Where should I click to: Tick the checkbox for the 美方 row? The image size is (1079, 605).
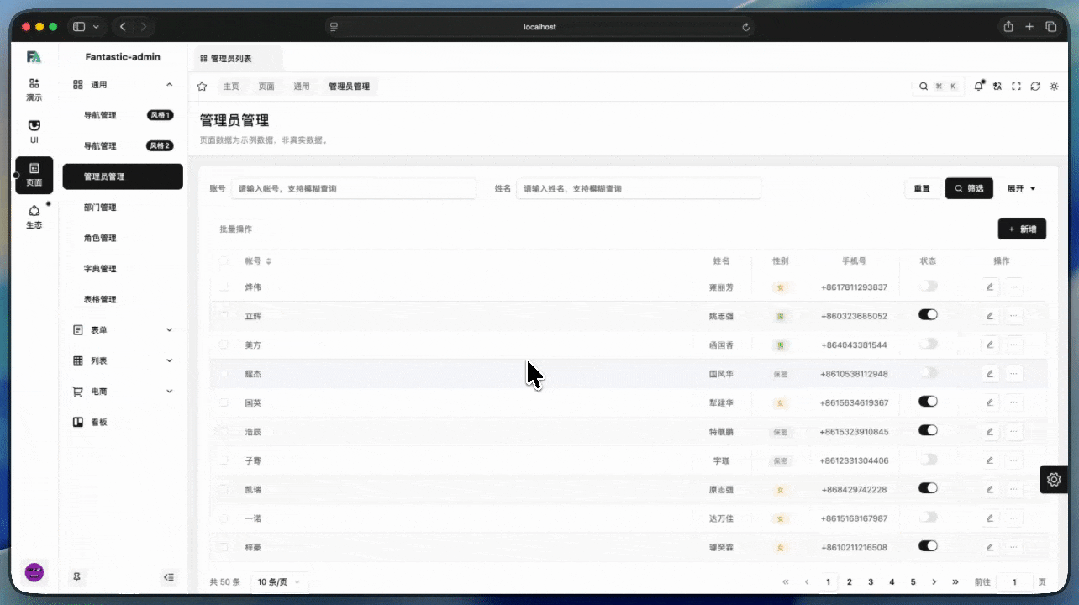(224, 345)
